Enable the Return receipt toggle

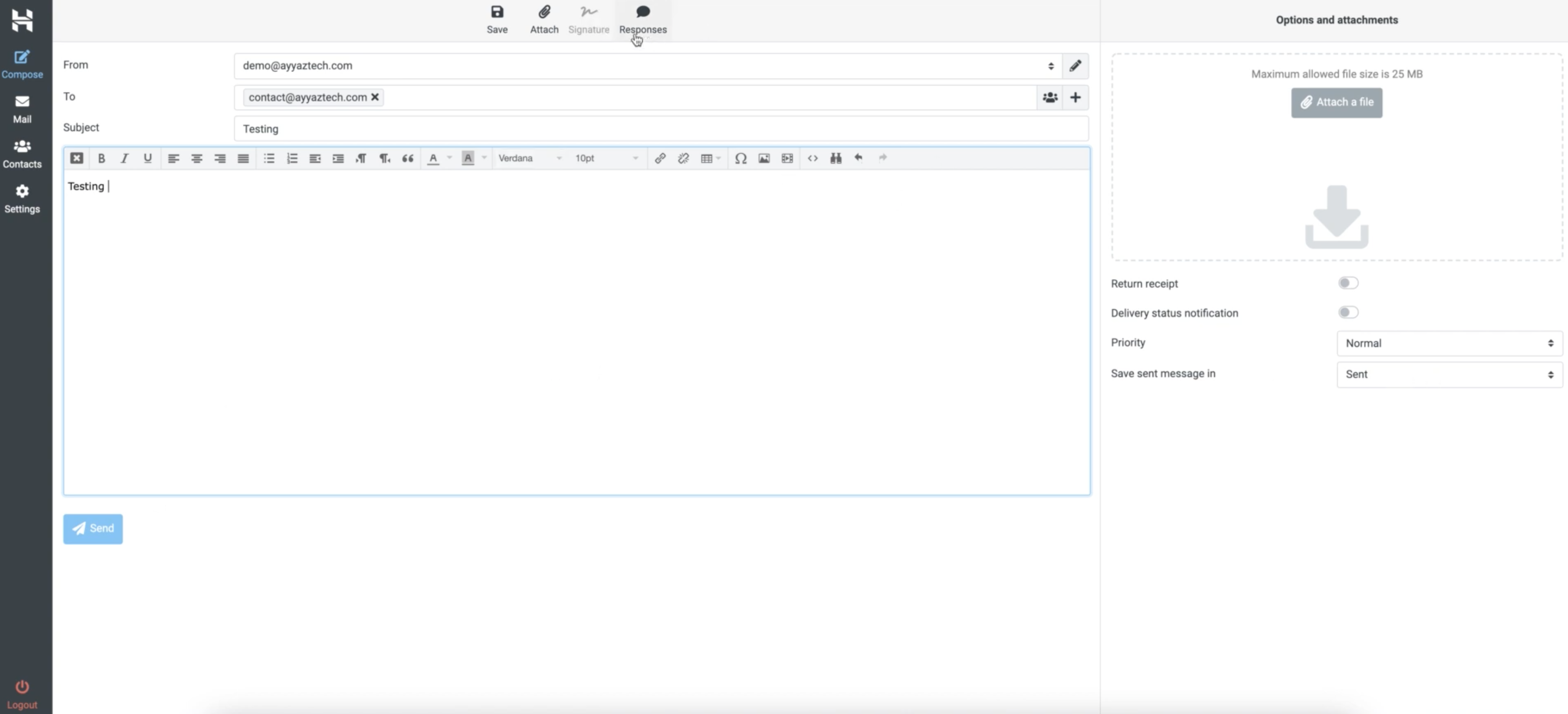1348,283
